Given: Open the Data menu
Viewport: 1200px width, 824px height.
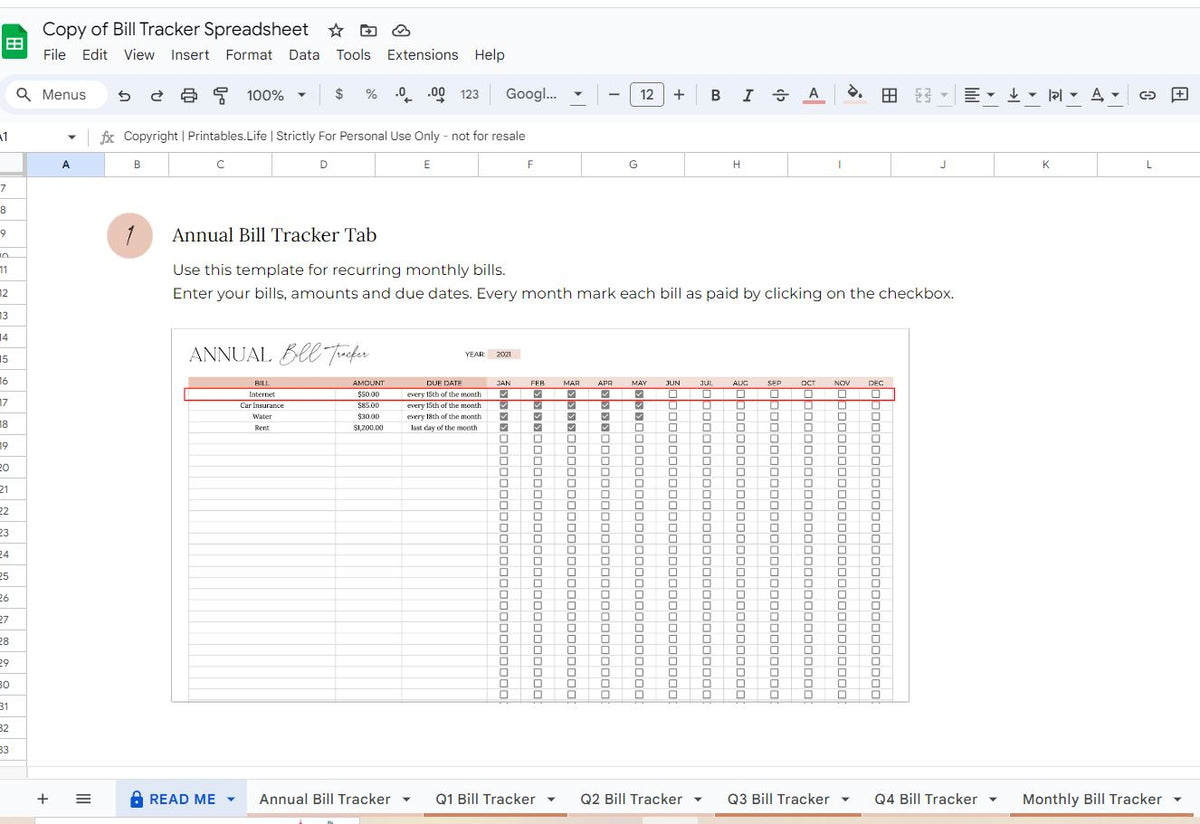Looking at the screenshot, I should [304, 55].
